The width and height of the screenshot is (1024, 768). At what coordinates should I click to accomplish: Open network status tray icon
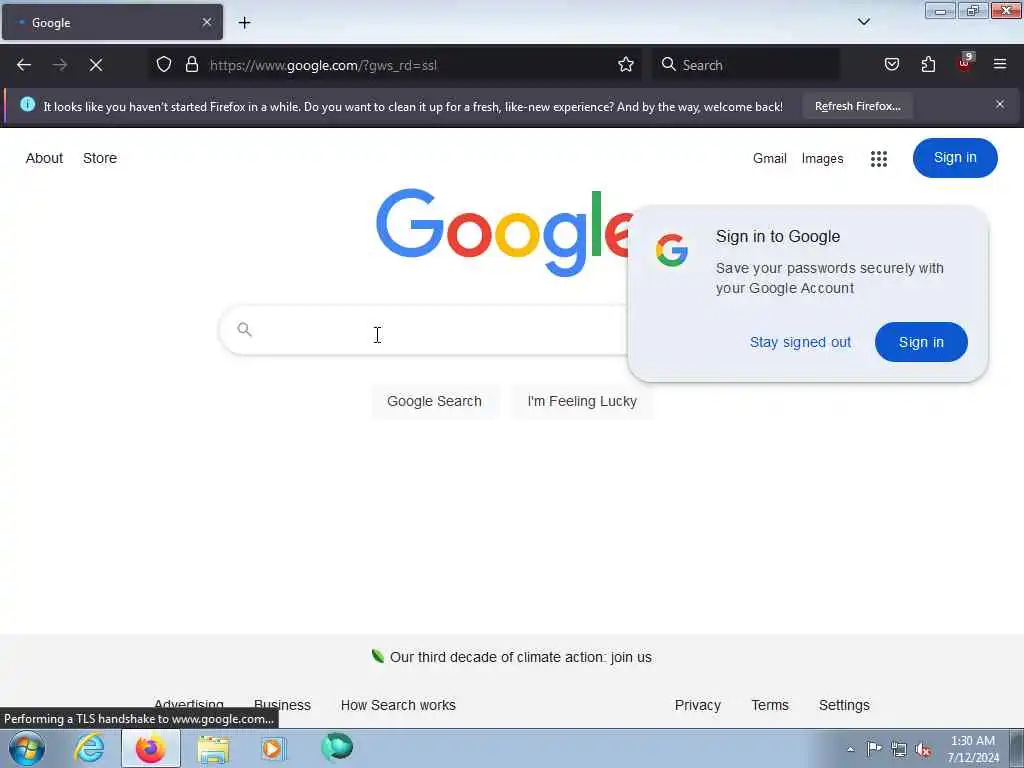[x=899, y=749]
